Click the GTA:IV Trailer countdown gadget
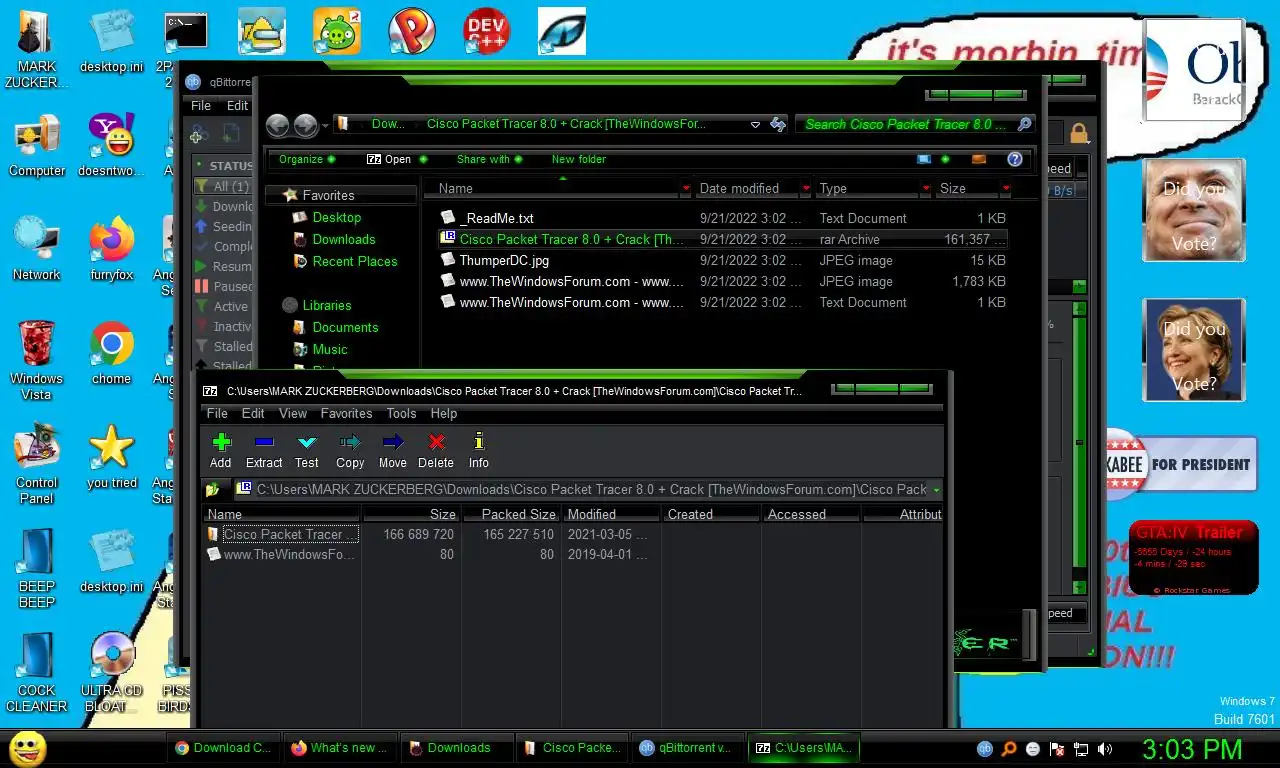The height and width of the screenshot is (768, 1280). pyautogui.click(x=1193, y=558)
